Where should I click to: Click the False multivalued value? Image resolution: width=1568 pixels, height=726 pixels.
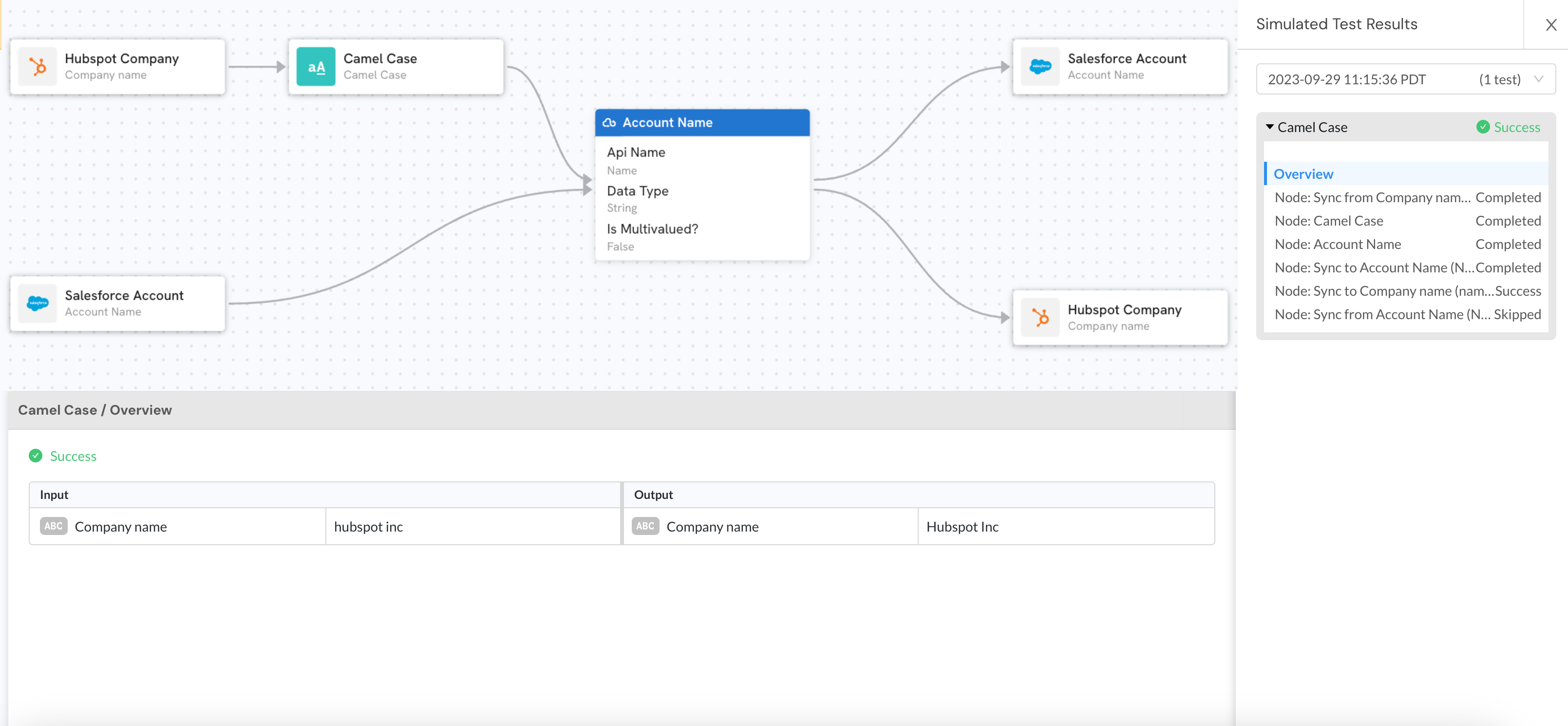point(620,247)
